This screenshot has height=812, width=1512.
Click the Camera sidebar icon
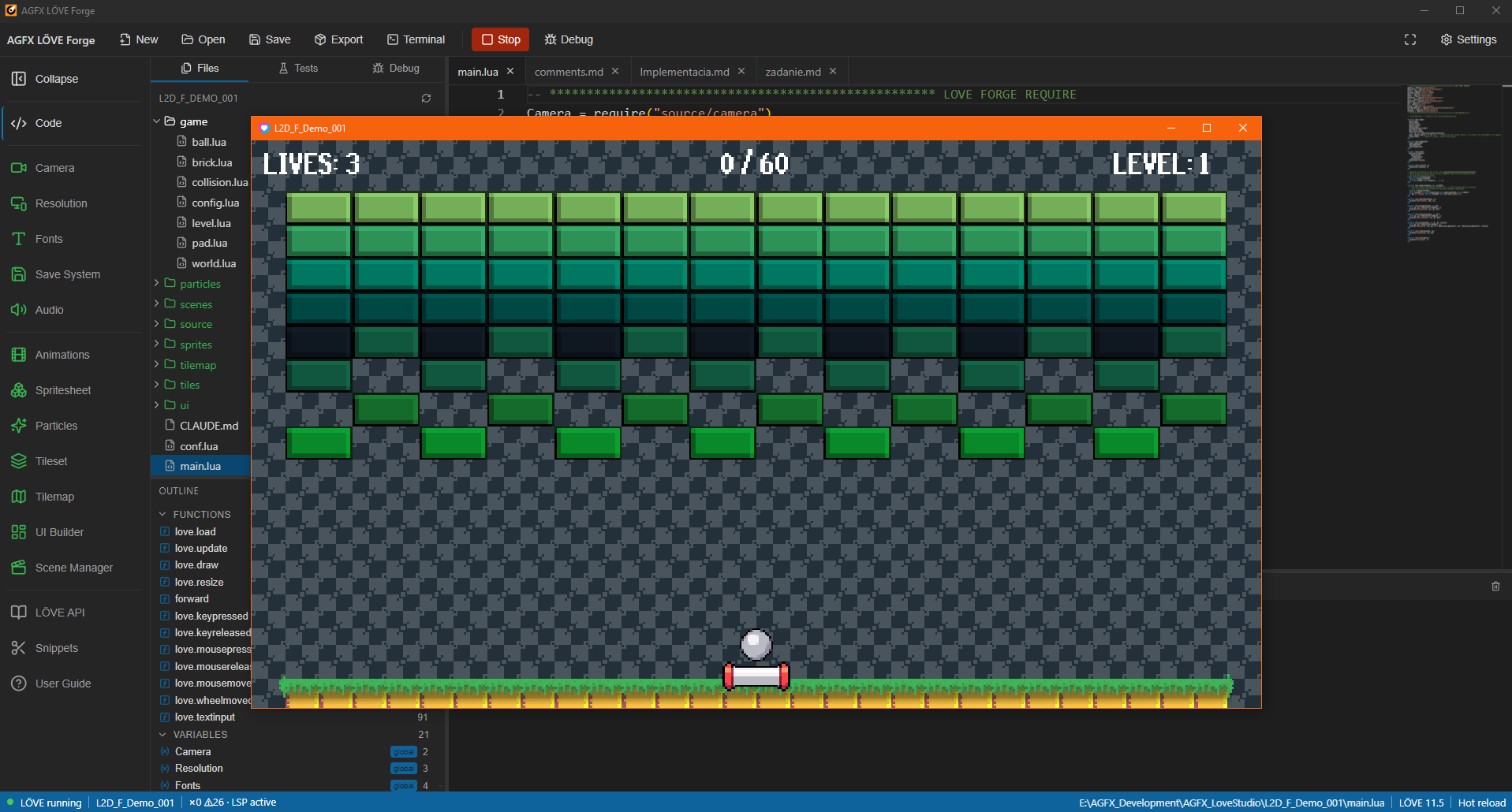[x=19, y=168]
